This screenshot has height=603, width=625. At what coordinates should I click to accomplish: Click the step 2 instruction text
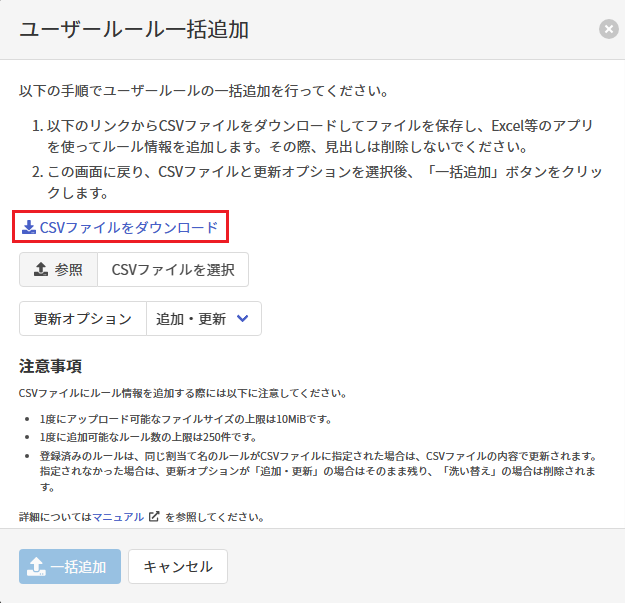[320, 181]
